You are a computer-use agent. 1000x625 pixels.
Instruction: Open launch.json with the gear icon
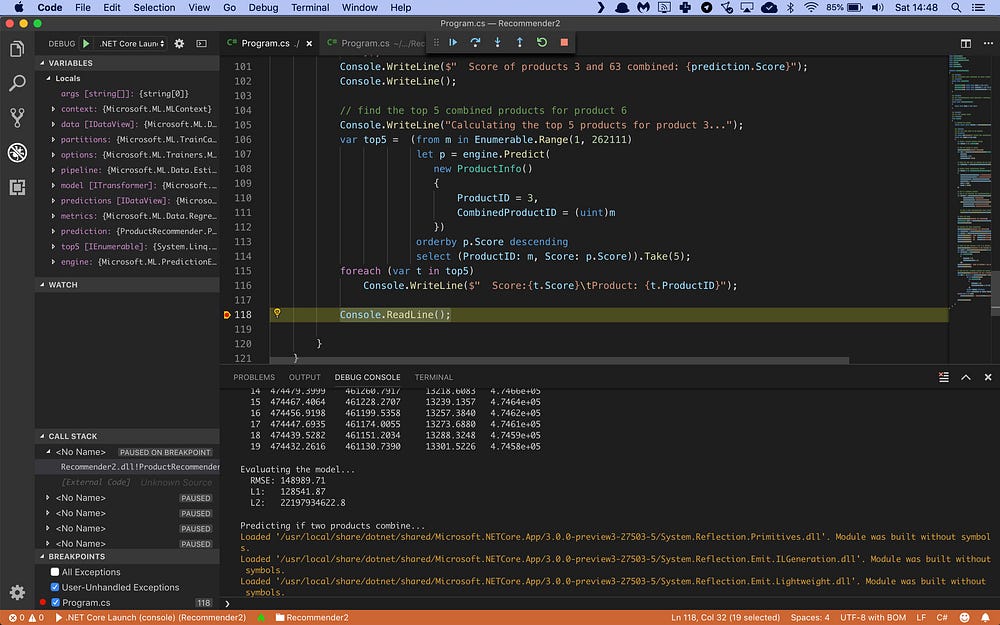pyautogui.click(x=179, y=44)
